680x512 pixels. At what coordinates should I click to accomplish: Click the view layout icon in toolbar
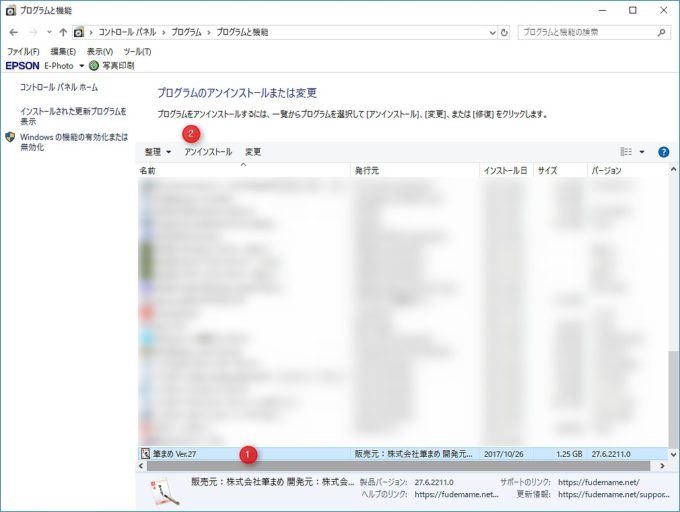click(627, 152)
